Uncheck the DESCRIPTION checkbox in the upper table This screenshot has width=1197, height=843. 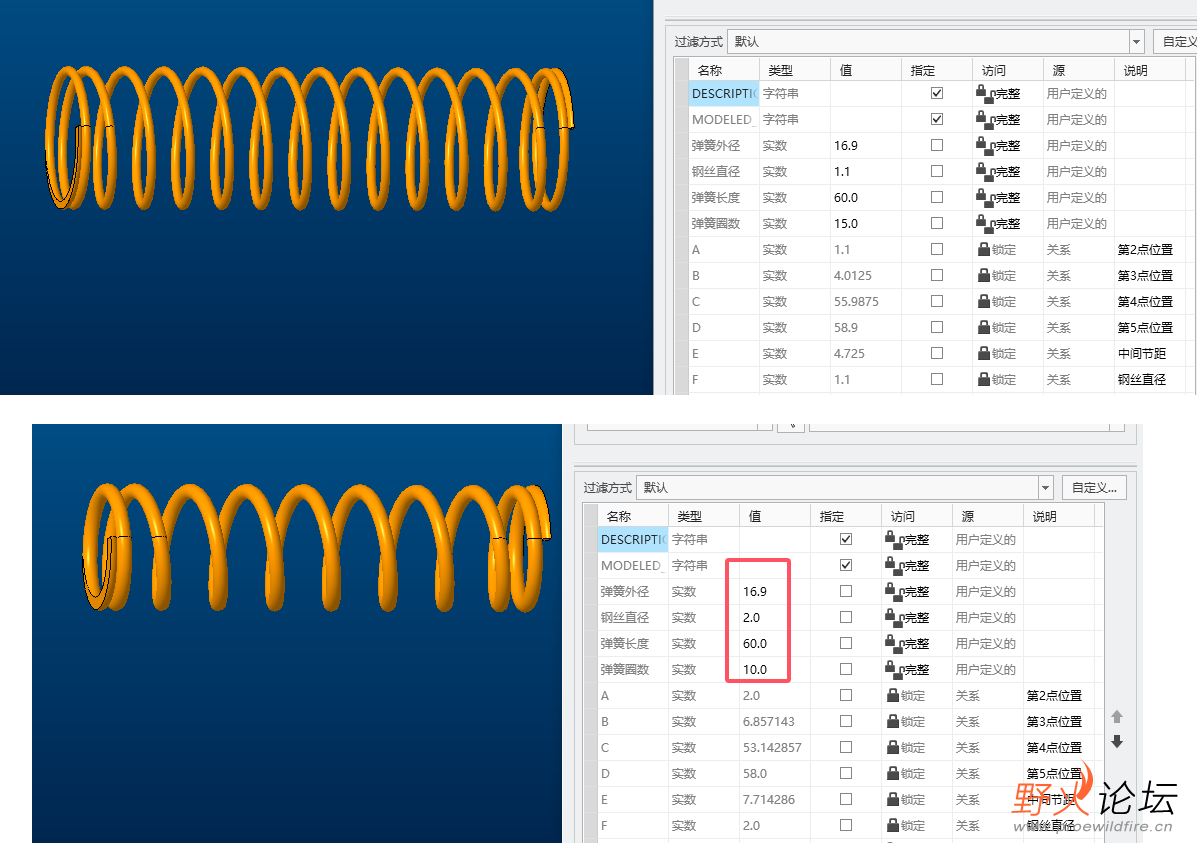point(937,93)
